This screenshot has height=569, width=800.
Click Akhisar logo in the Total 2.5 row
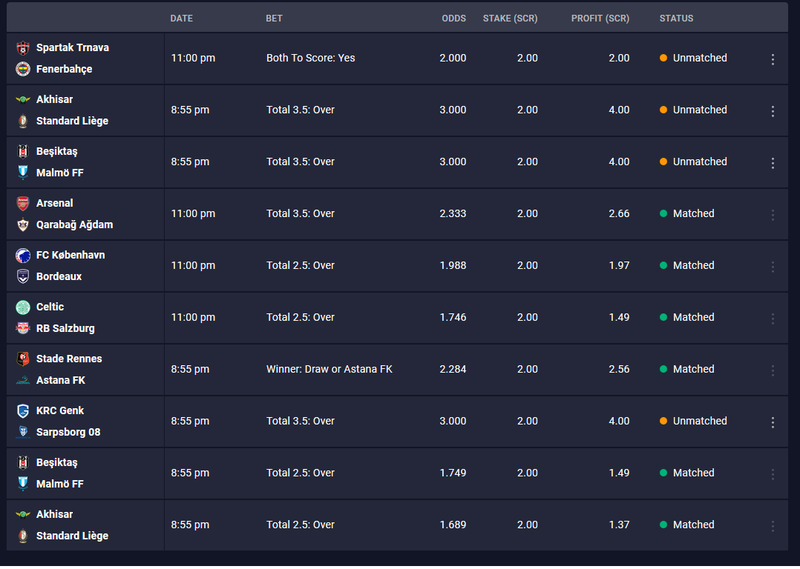(22, 514)
